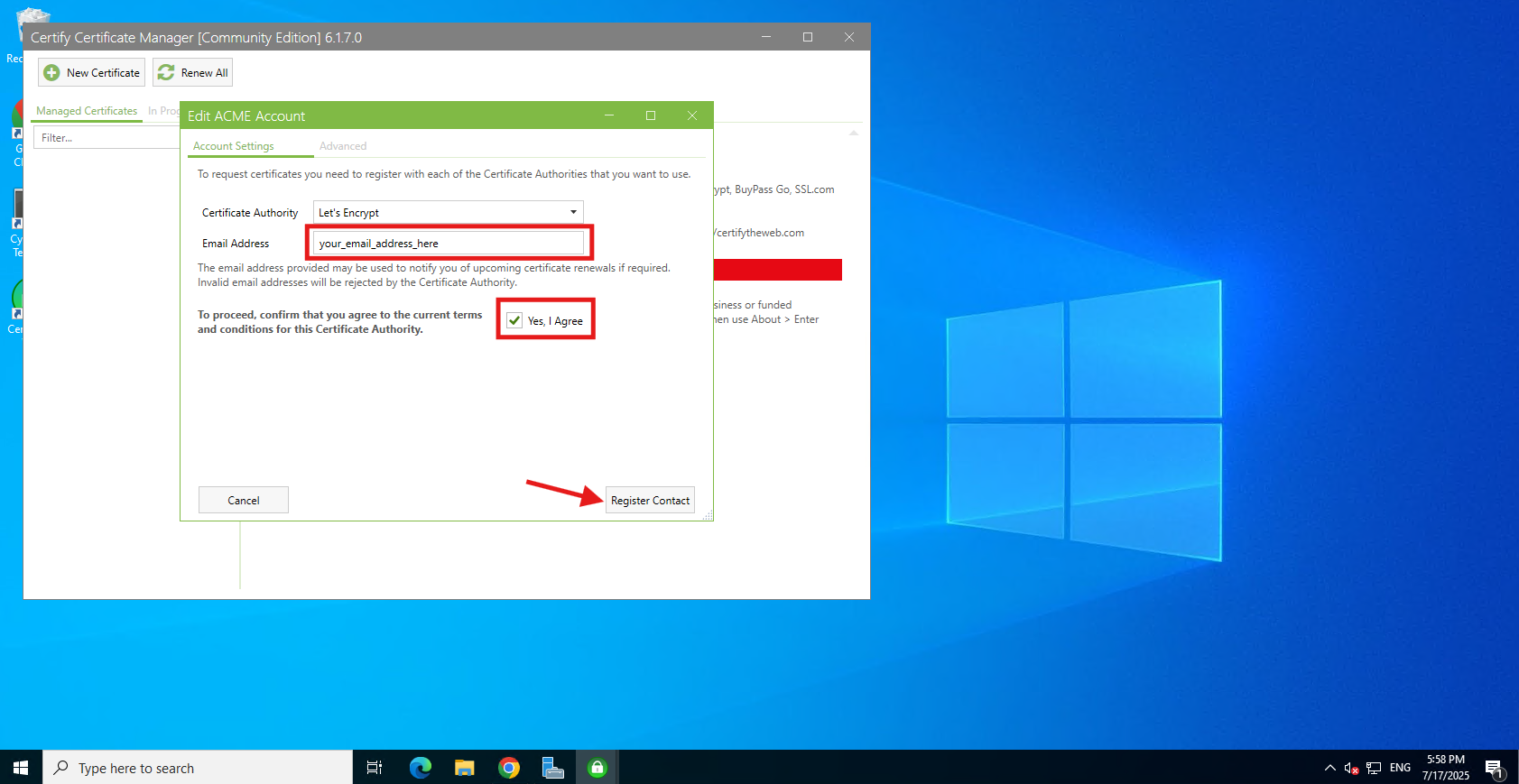Close the Certify Certificate Manager window

pos(849,37)
